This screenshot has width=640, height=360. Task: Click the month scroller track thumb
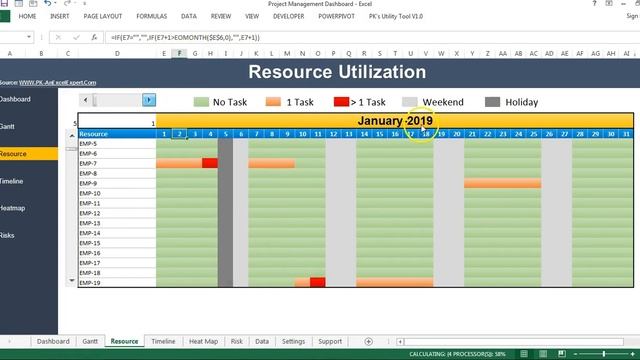pos(95,100)
